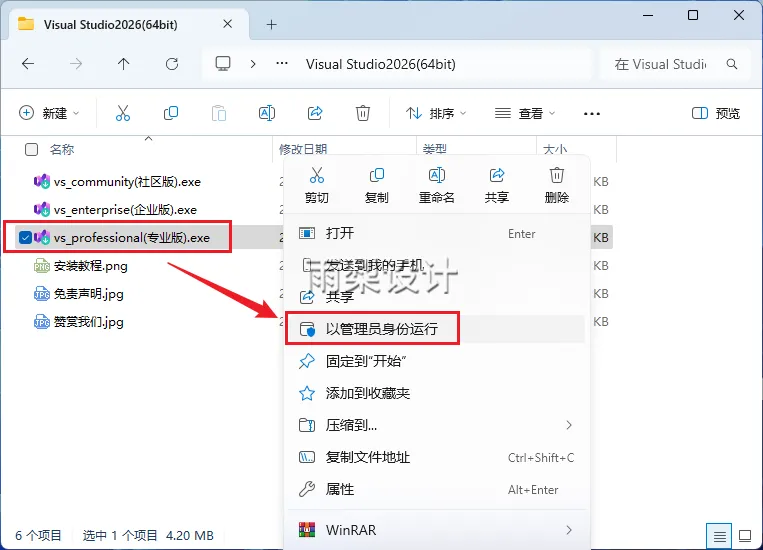Select 安装教程.png file
This screenshot has width=763, height=550.
[x=80, y=266]
